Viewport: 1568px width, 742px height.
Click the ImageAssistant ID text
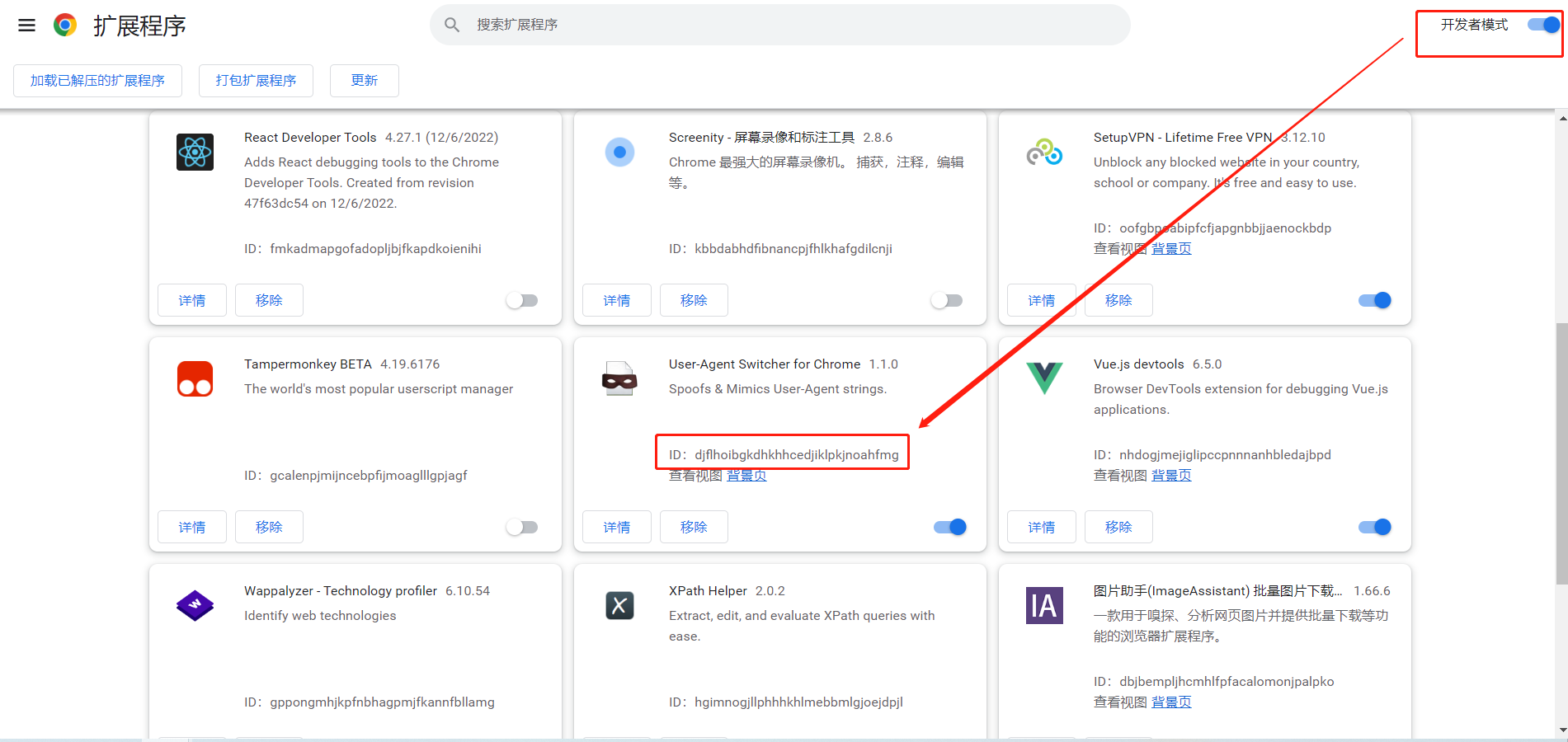tap(1214, 682)
